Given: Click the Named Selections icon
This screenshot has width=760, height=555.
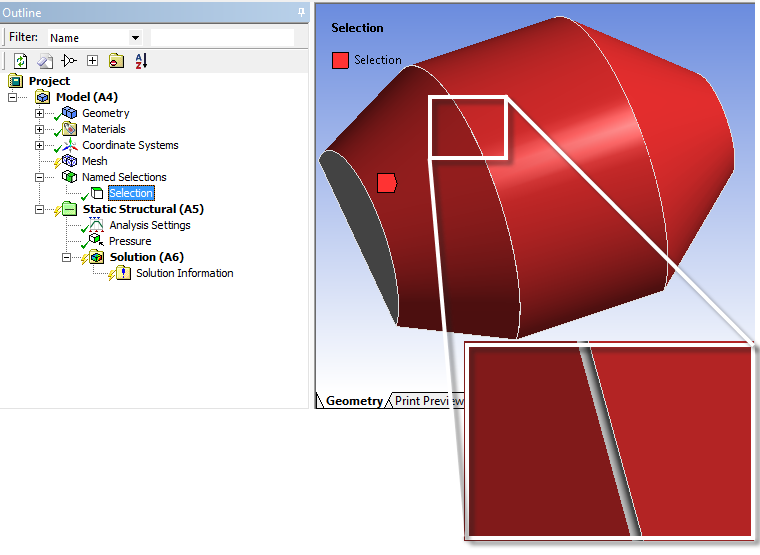Looking at the screenshot, I should point(70,177).
